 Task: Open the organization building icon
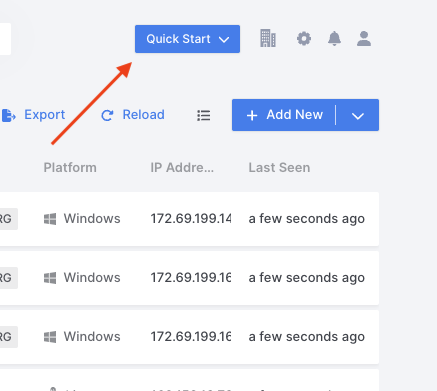coord(268,38)
